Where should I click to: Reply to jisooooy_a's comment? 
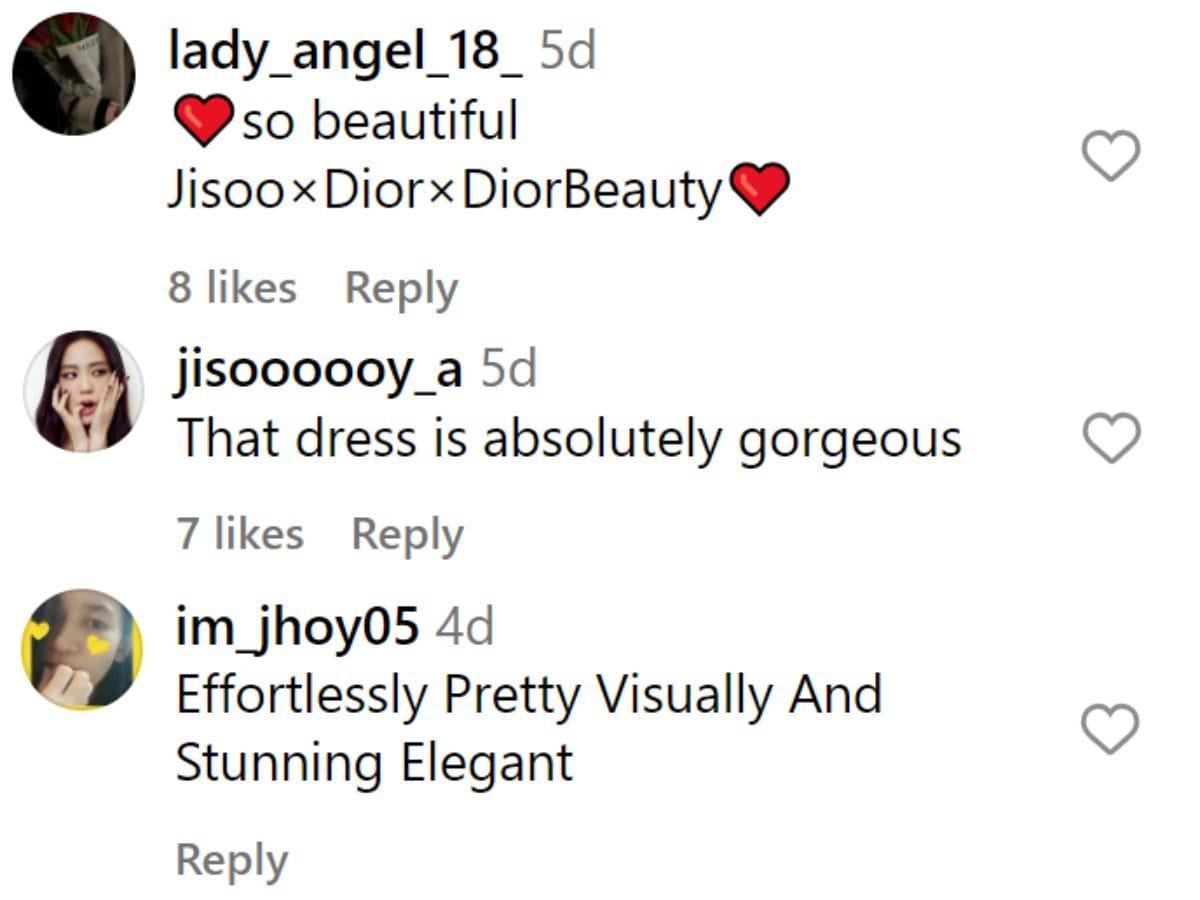pos(408,535)
